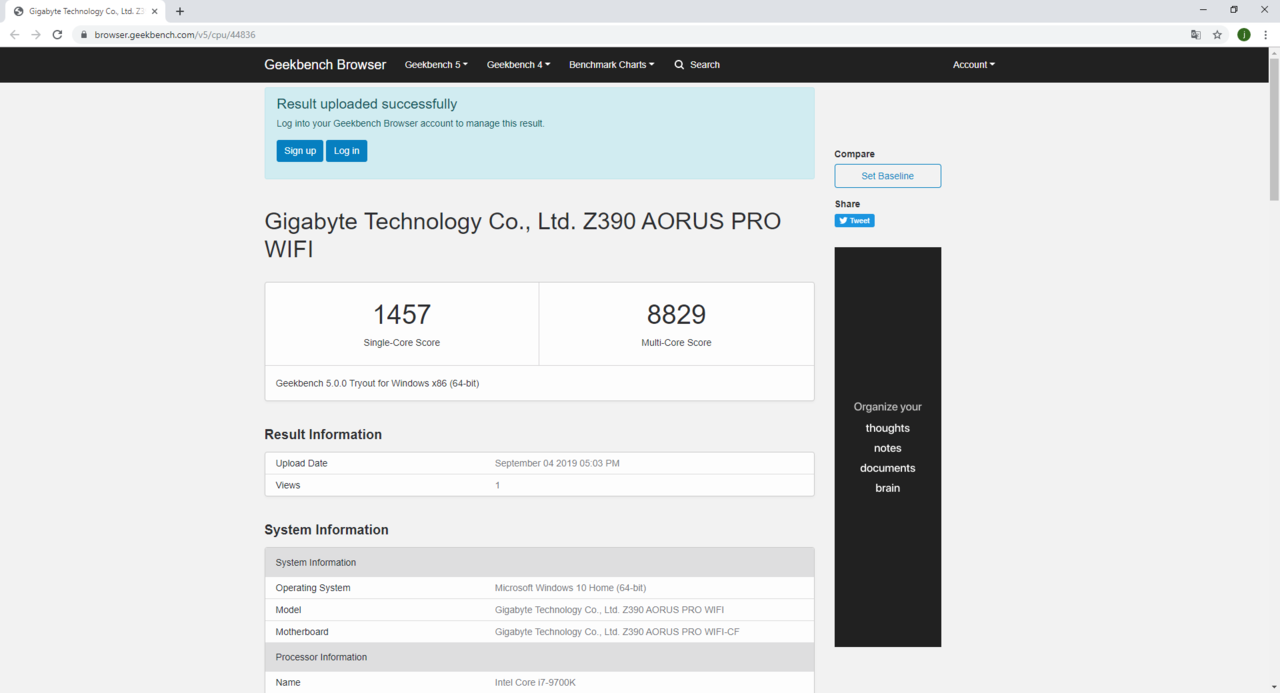Image resolution: width=1280 pixels, height=693 pixels.
Task: Click the page title Gigabyte Z390 AORUS PRO
Action: (x=523, y=235)
